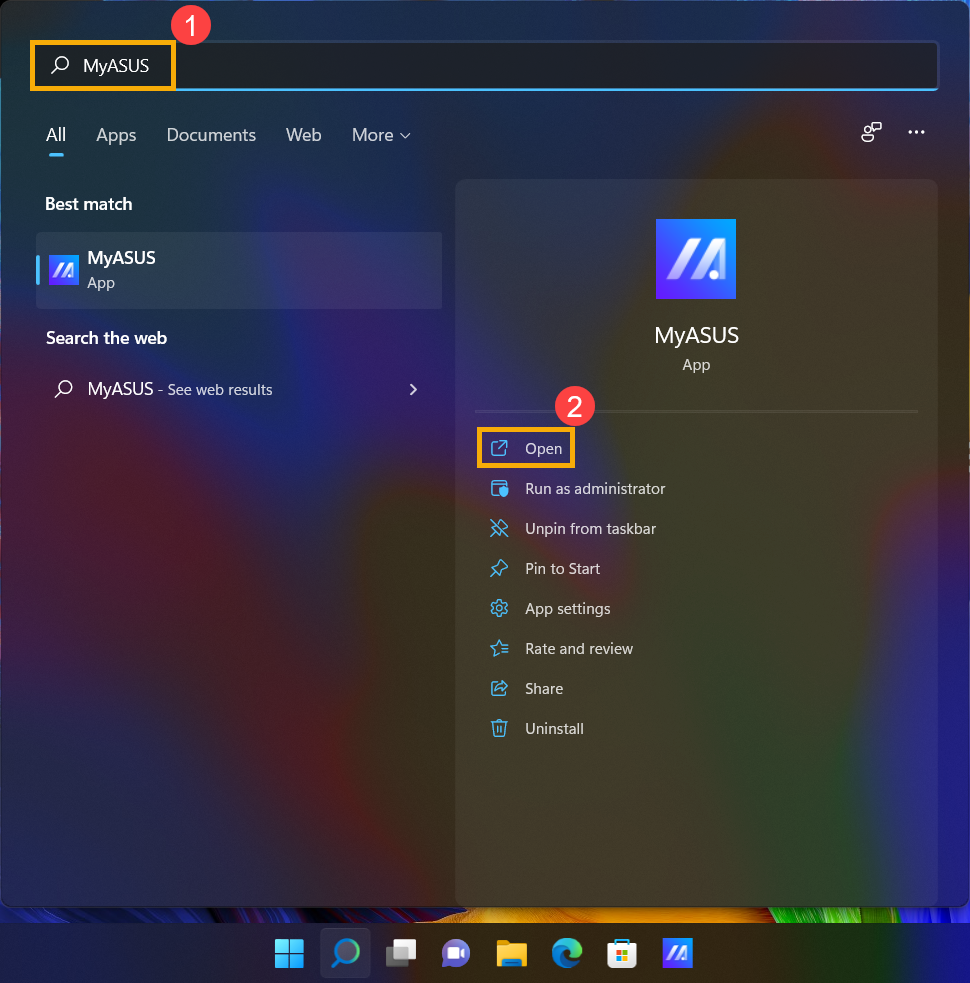The height and width of the screenshot is (983, 970).
Task: Open Task View on taskbar
Action: [401, 954]
